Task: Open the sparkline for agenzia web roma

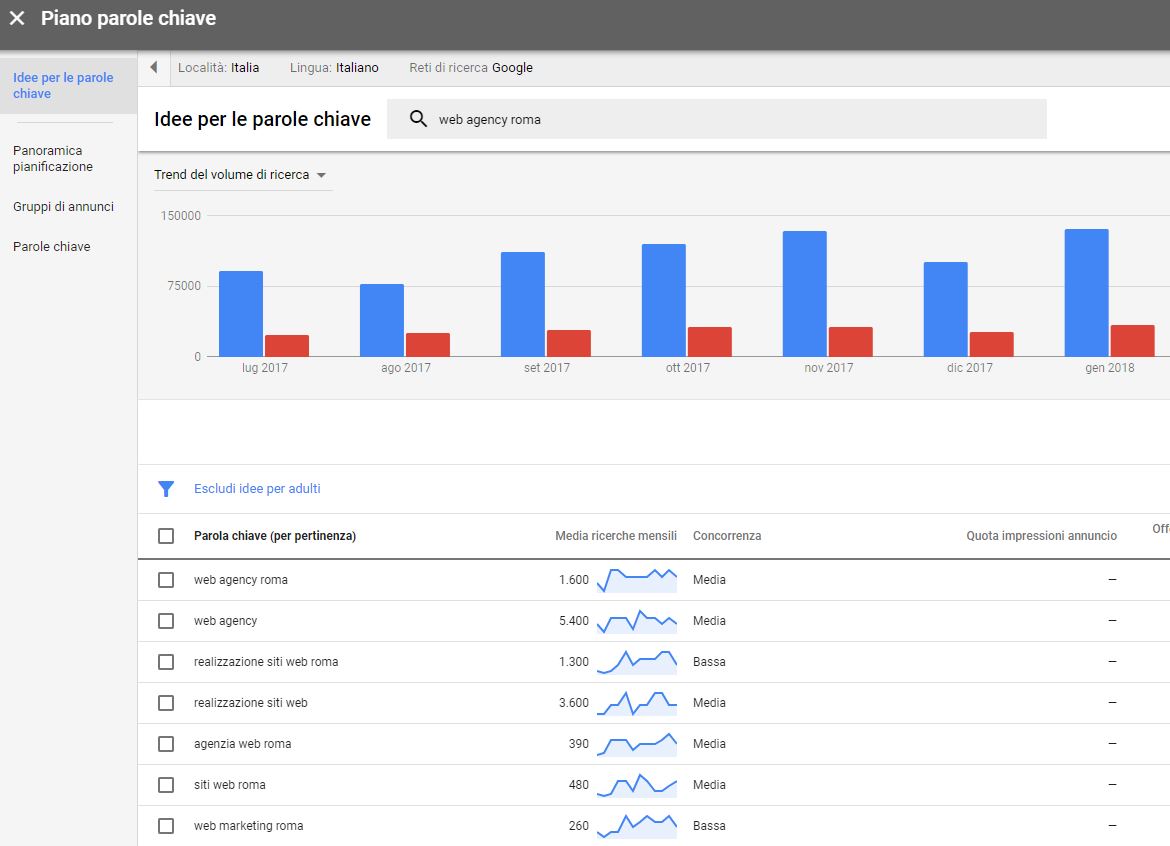Action: point(636,744)
